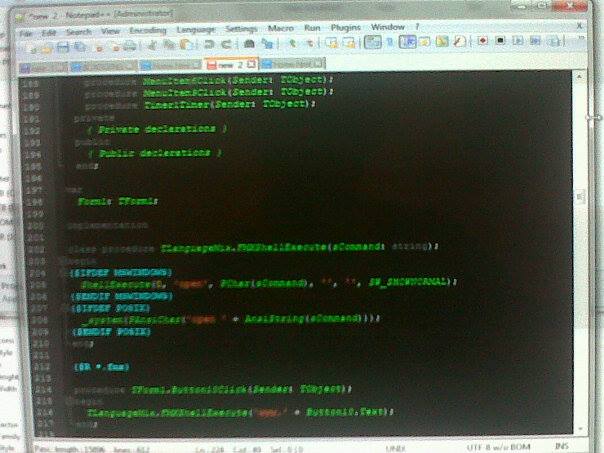Redo the edit using the toolbar arrow

tap(226, 44)
